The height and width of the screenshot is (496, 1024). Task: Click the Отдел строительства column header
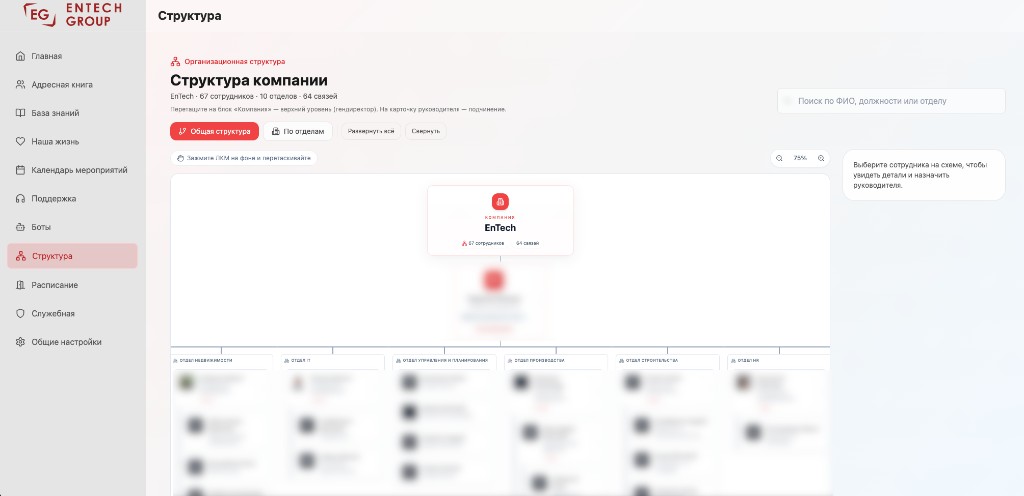point(667,360)
